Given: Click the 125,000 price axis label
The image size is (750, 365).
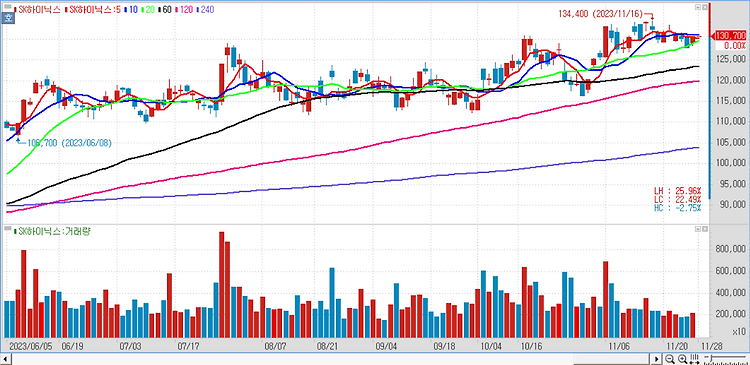Looking at the screenshot, I should pyautogui.click(x=731, y=59).
